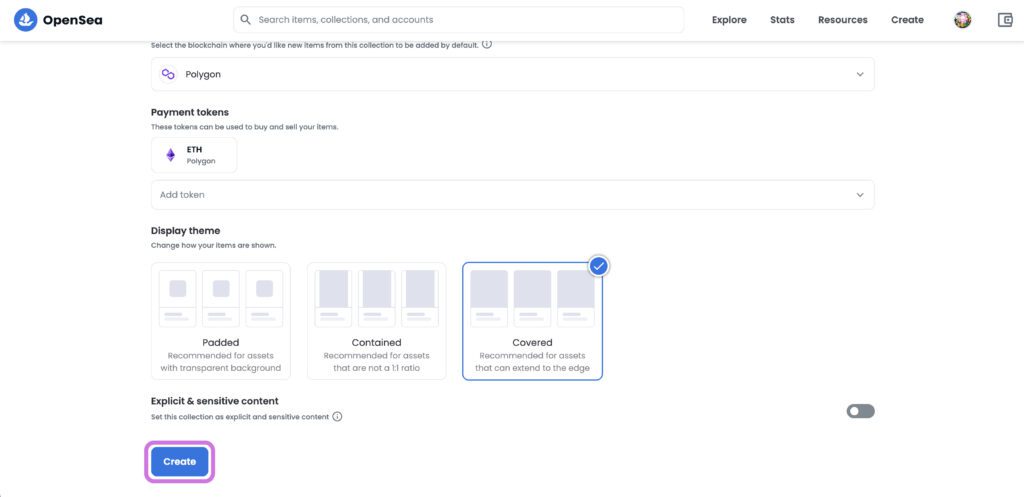
Task: Open the Create menu in header
Action: point(907,20)
